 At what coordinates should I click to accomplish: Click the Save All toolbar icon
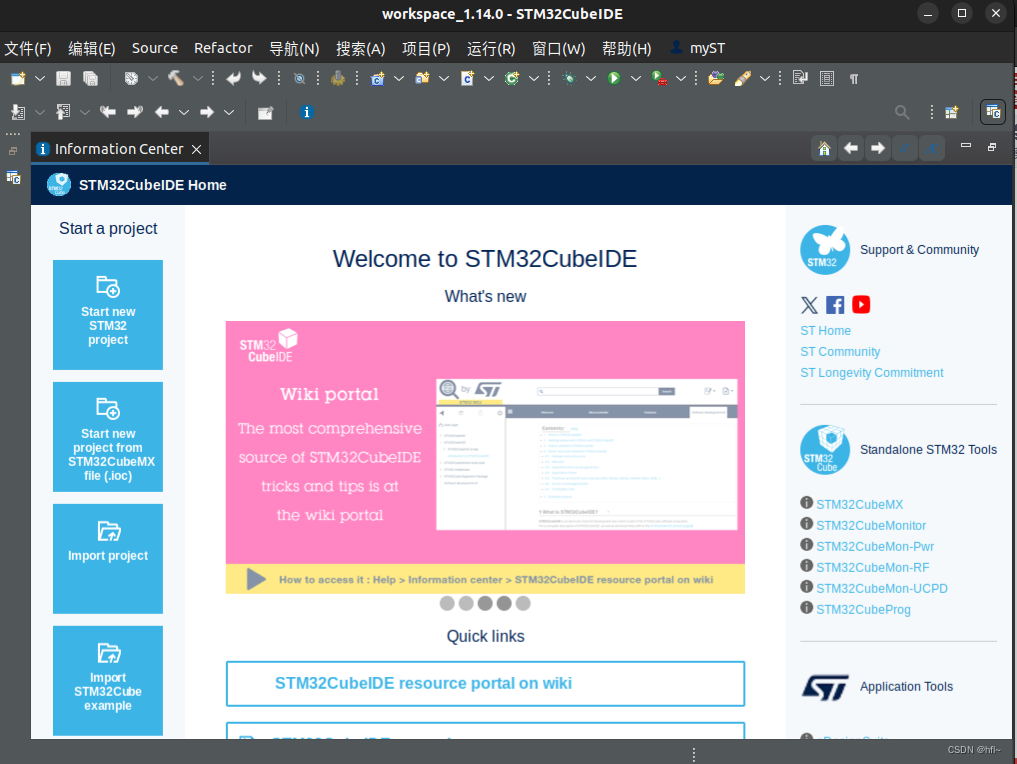[90, 78]
